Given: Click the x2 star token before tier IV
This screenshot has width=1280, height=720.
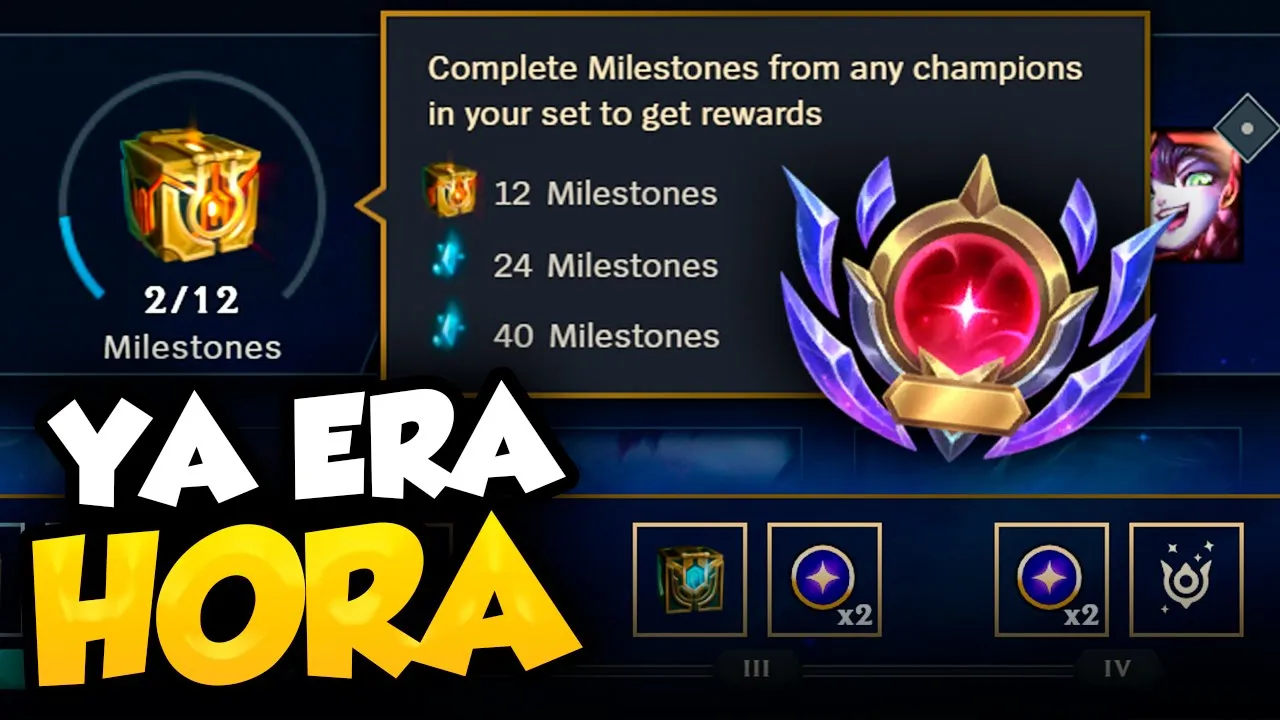Looking at the screenshot, I should coord(1052,580).
